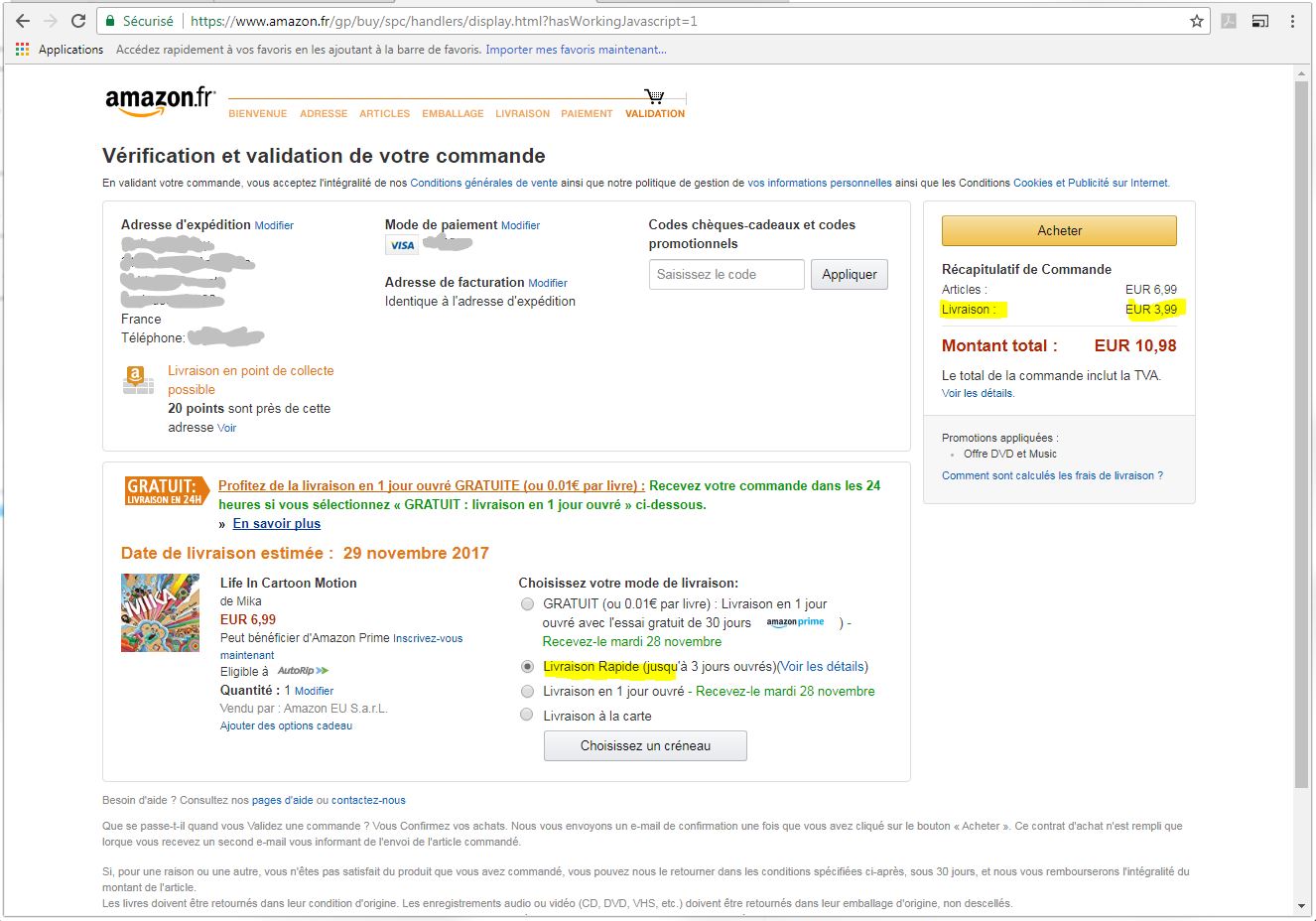1316x921 pixels.
Task: Go back with the browser back arrow
Action: tap(23, 21)
